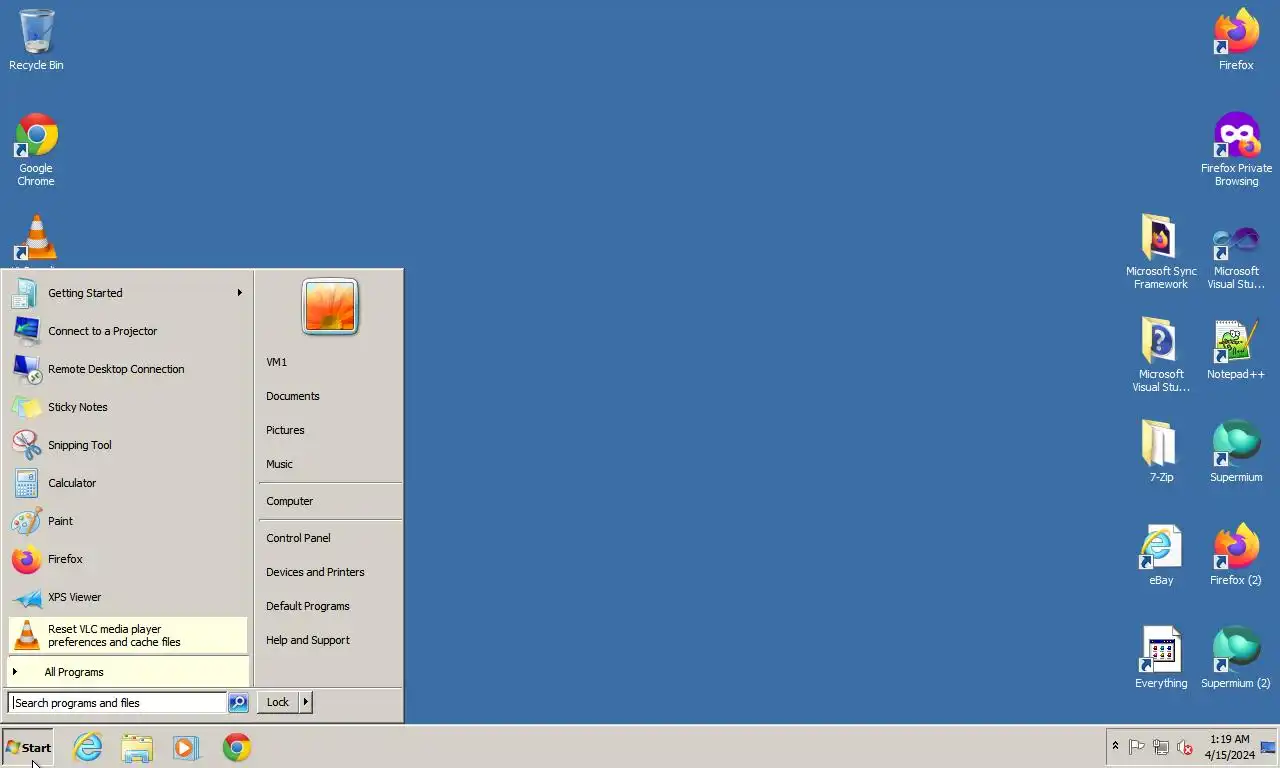Image resolution: width=1280 pixels, height=768 pixels.
Task: Click the network tray icon
Action: click(1161, 747)
